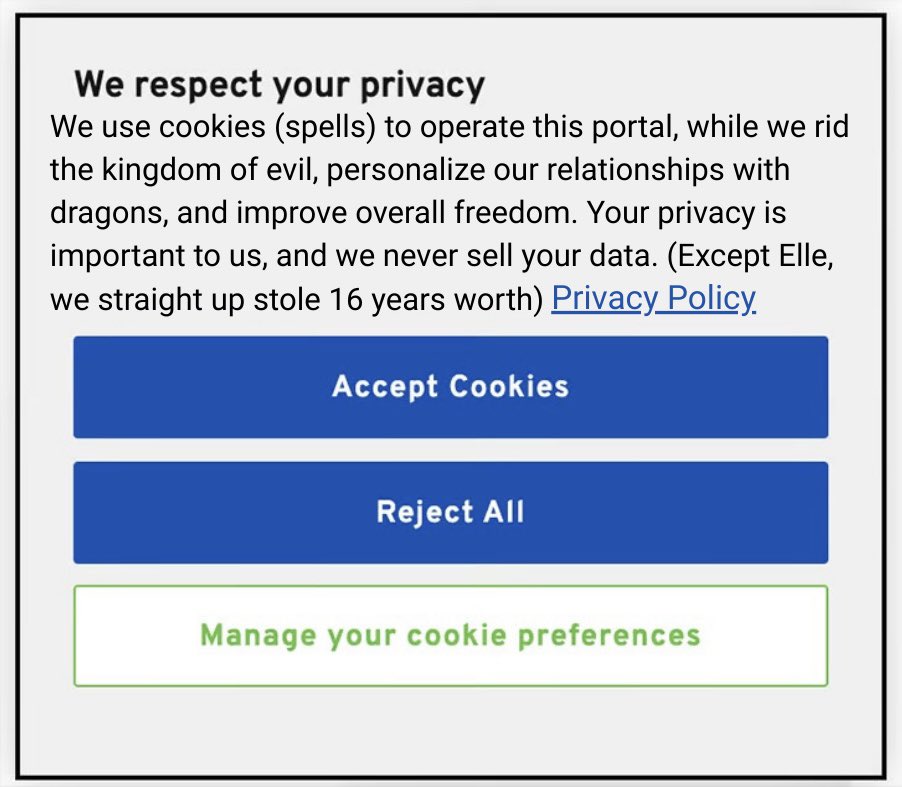The width and height of the screenshot is (902, 787).
Task: Open Manage your cookie preferences
Action: (x=450, y=635)
